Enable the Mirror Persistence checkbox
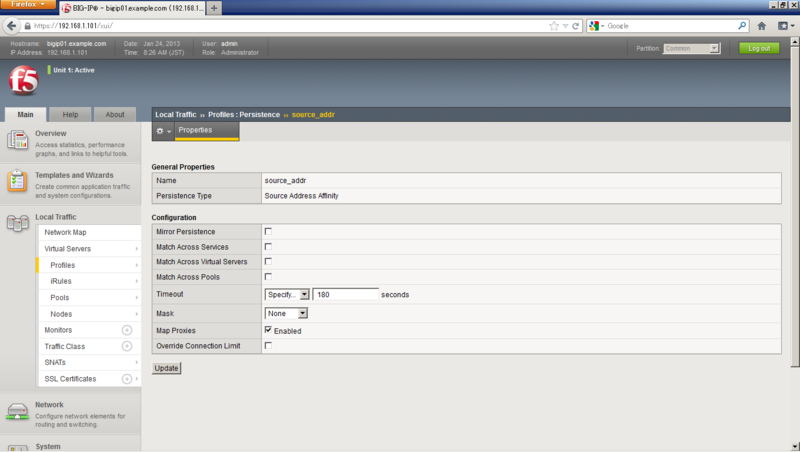800x452 pixels. [268, 232]
